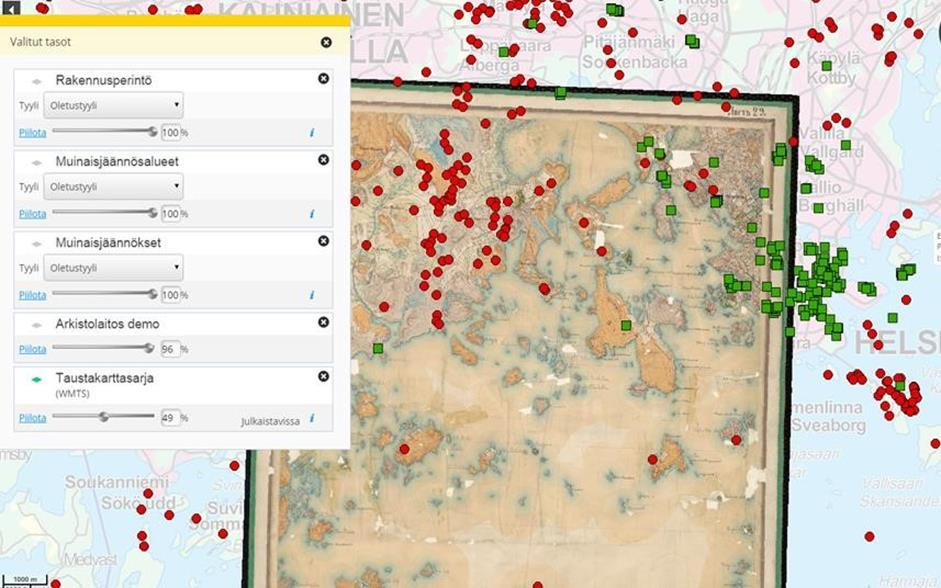Click the (WMTS) label under Taustakarttasarja
The width and height of the screenshot is (941, 588).
73,394
